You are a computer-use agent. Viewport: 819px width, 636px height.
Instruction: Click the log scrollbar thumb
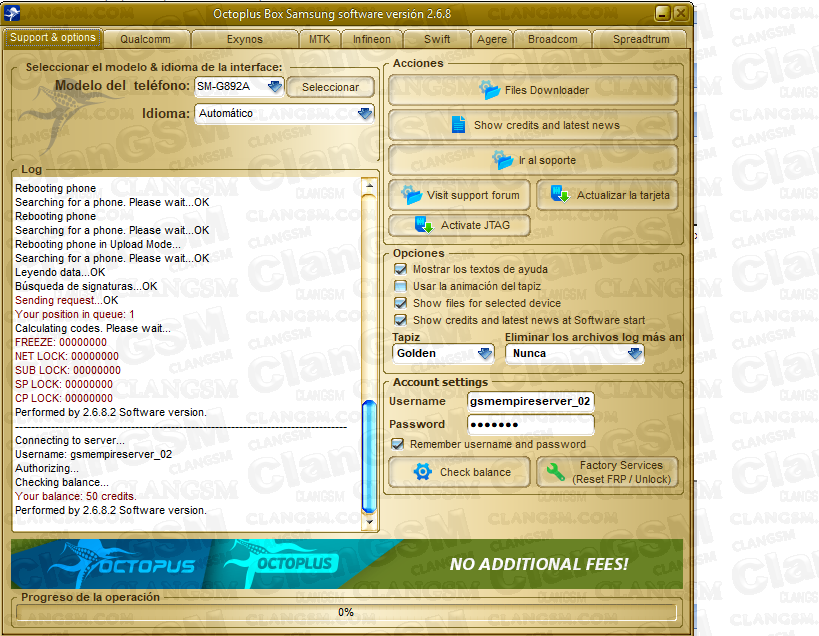(x=369, y=457)
